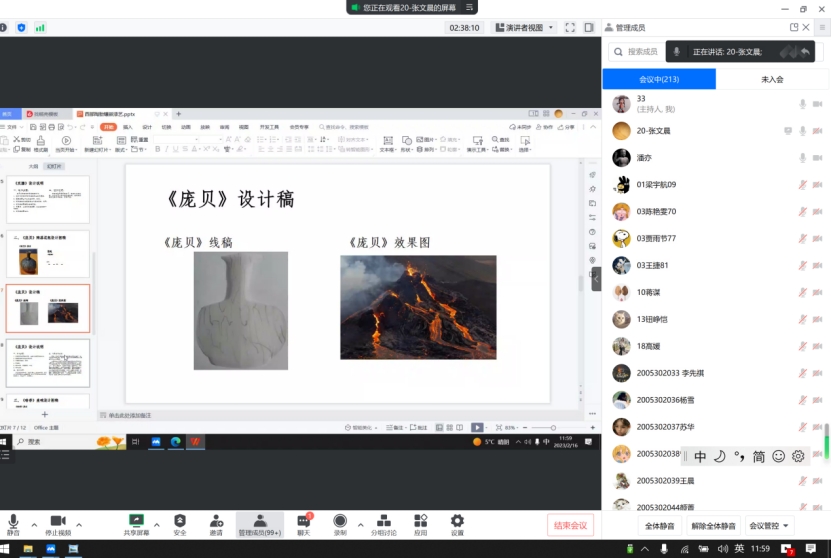Screen dimensions: 831x559
Task: Open the Security (安全) toolbar icon
Action: [x=180, y=525]
